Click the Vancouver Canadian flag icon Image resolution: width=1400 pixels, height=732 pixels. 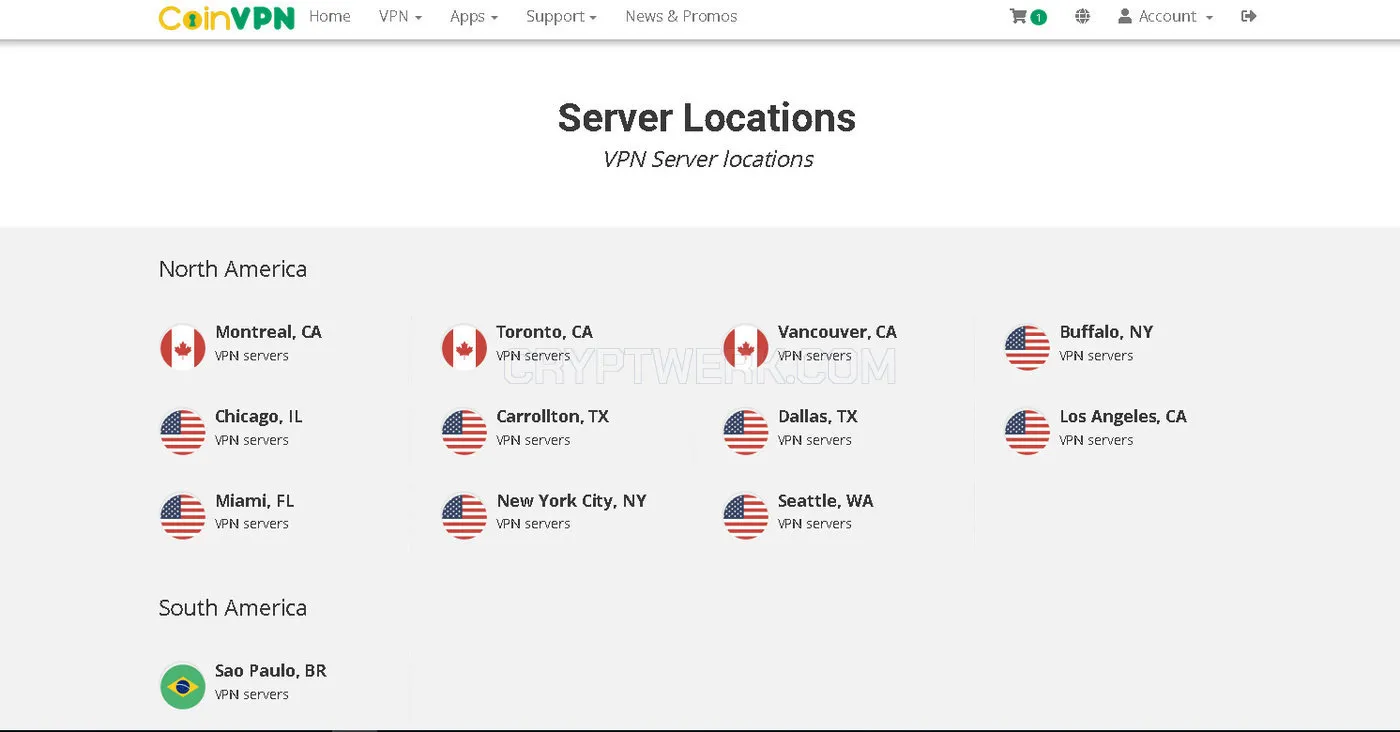(746, 347)
